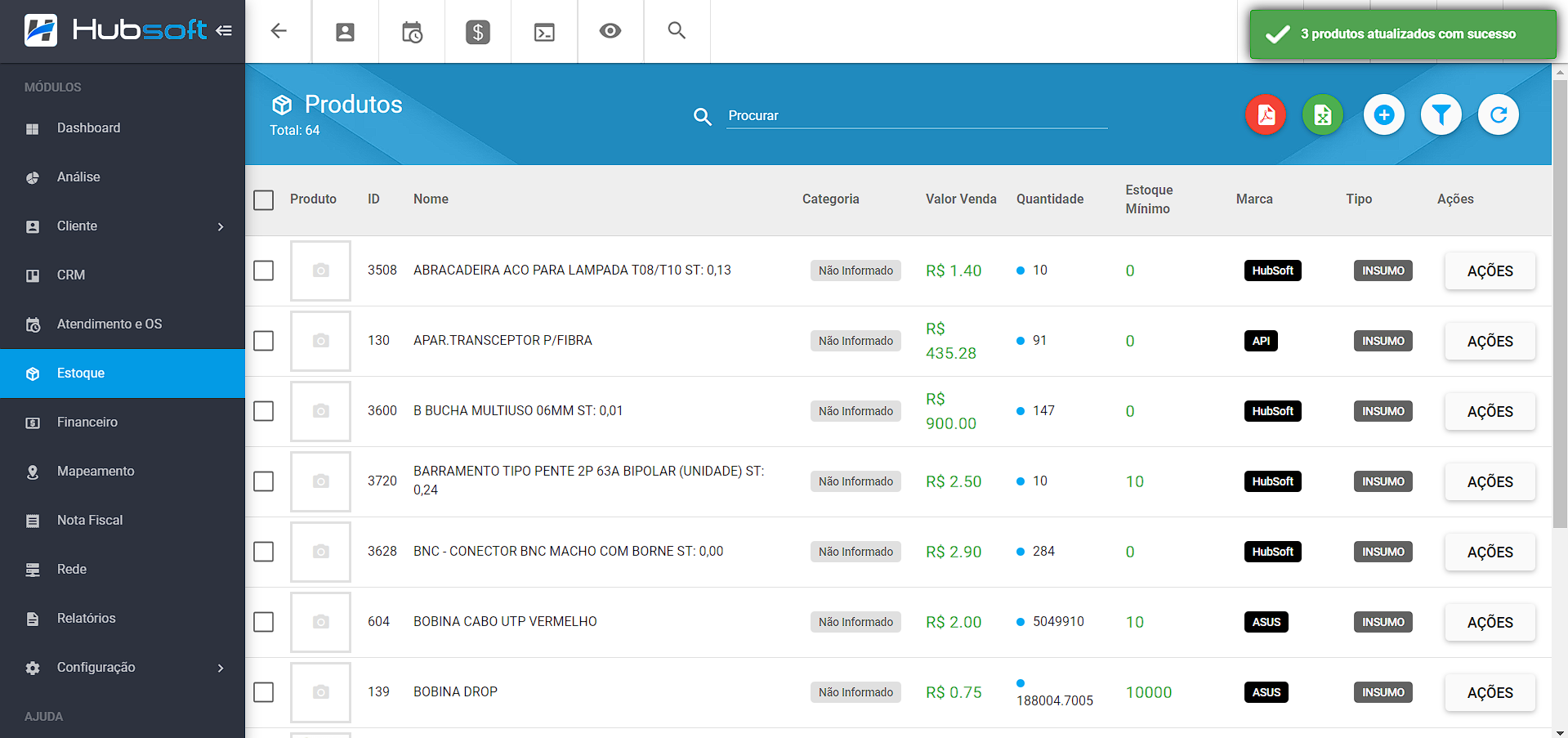Toggle the select-all checkbox in table header

tap(263, 200)
